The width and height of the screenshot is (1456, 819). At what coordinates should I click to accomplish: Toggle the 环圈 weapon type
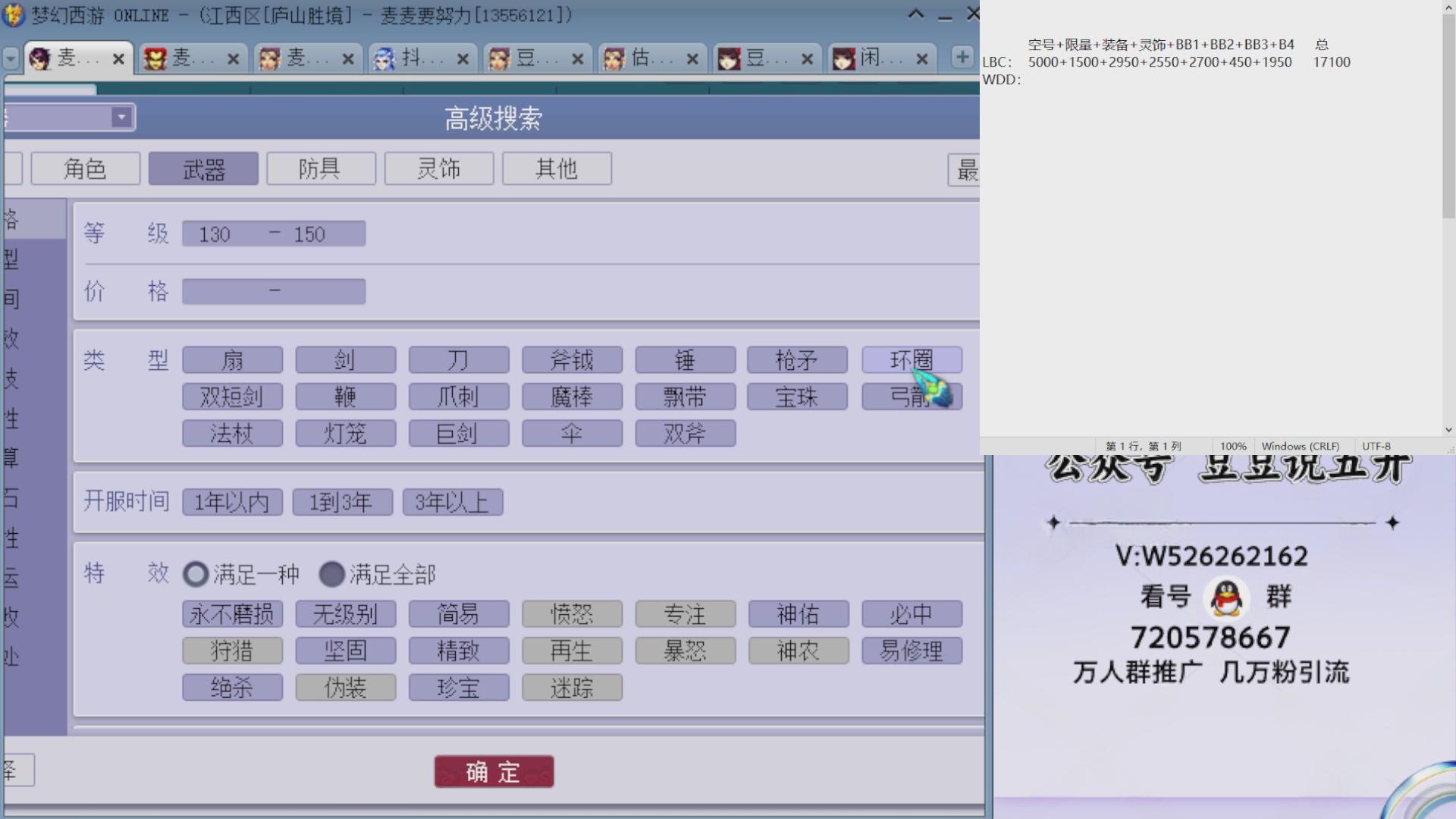[x=912, y=360]
